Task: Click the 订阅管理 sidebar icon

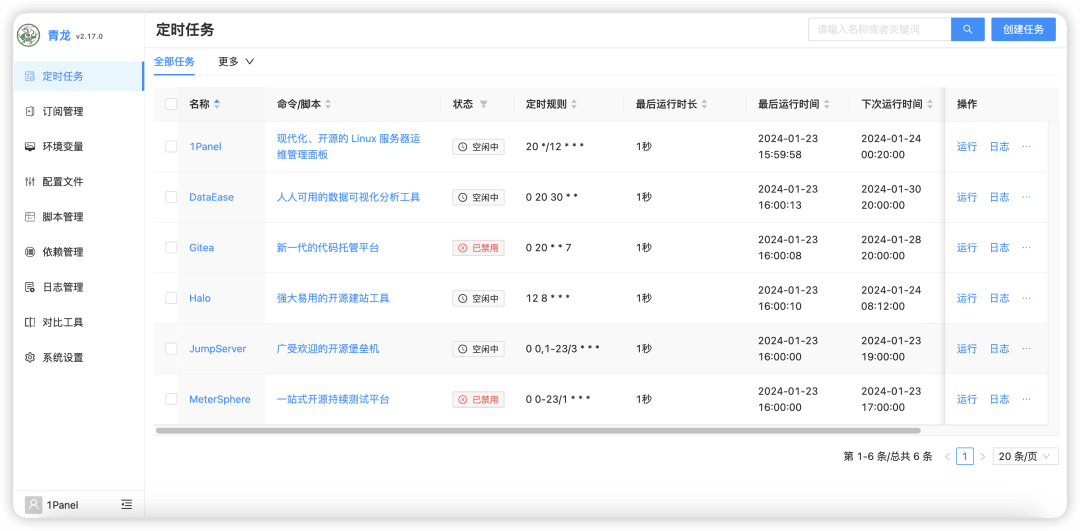Action: pos(30,112)
